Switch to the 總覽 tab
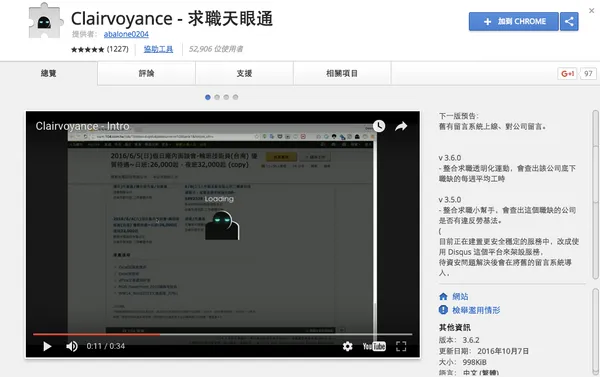Viewport: 600px width, 377px height. point(49,73)
